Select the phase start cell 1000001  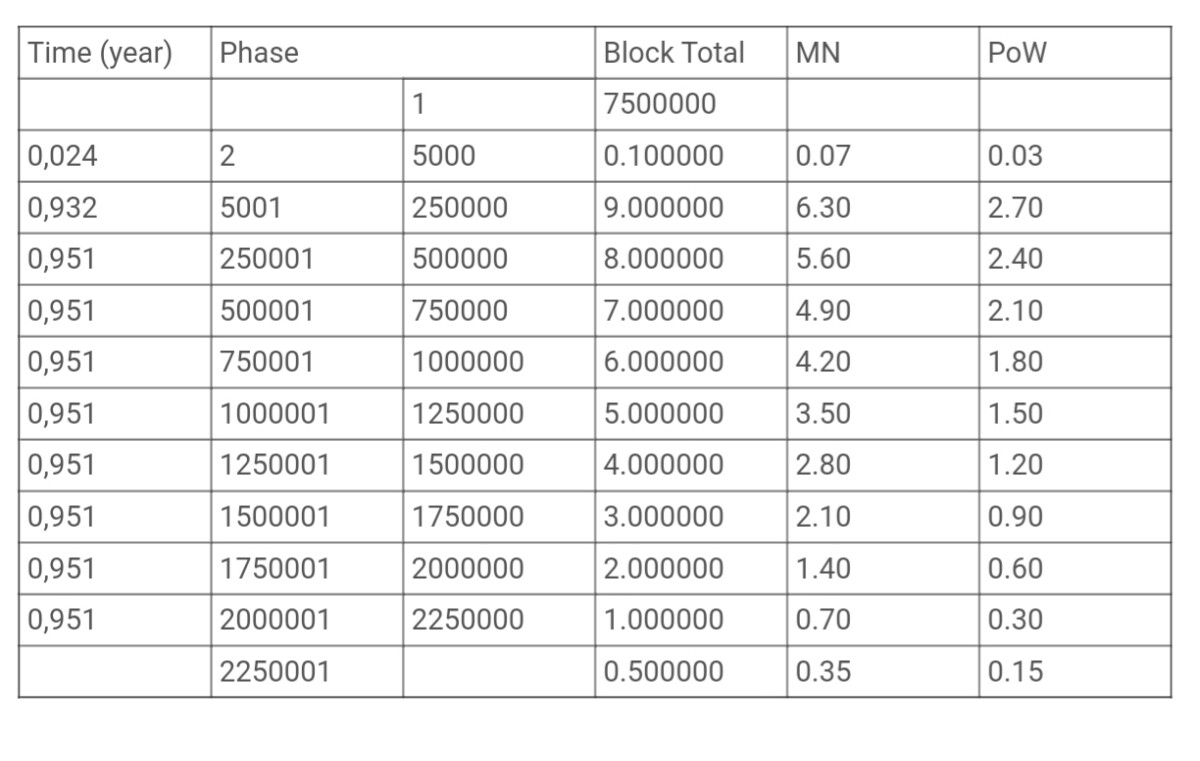tap(307, 414)
